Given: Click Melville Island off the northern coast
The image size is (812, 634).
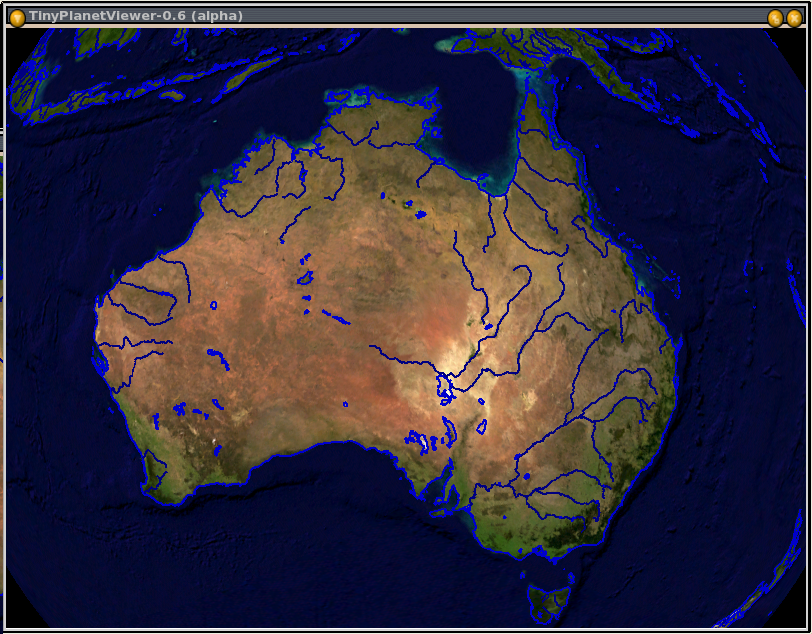Looking at the screenshot, I should (345, 99).
